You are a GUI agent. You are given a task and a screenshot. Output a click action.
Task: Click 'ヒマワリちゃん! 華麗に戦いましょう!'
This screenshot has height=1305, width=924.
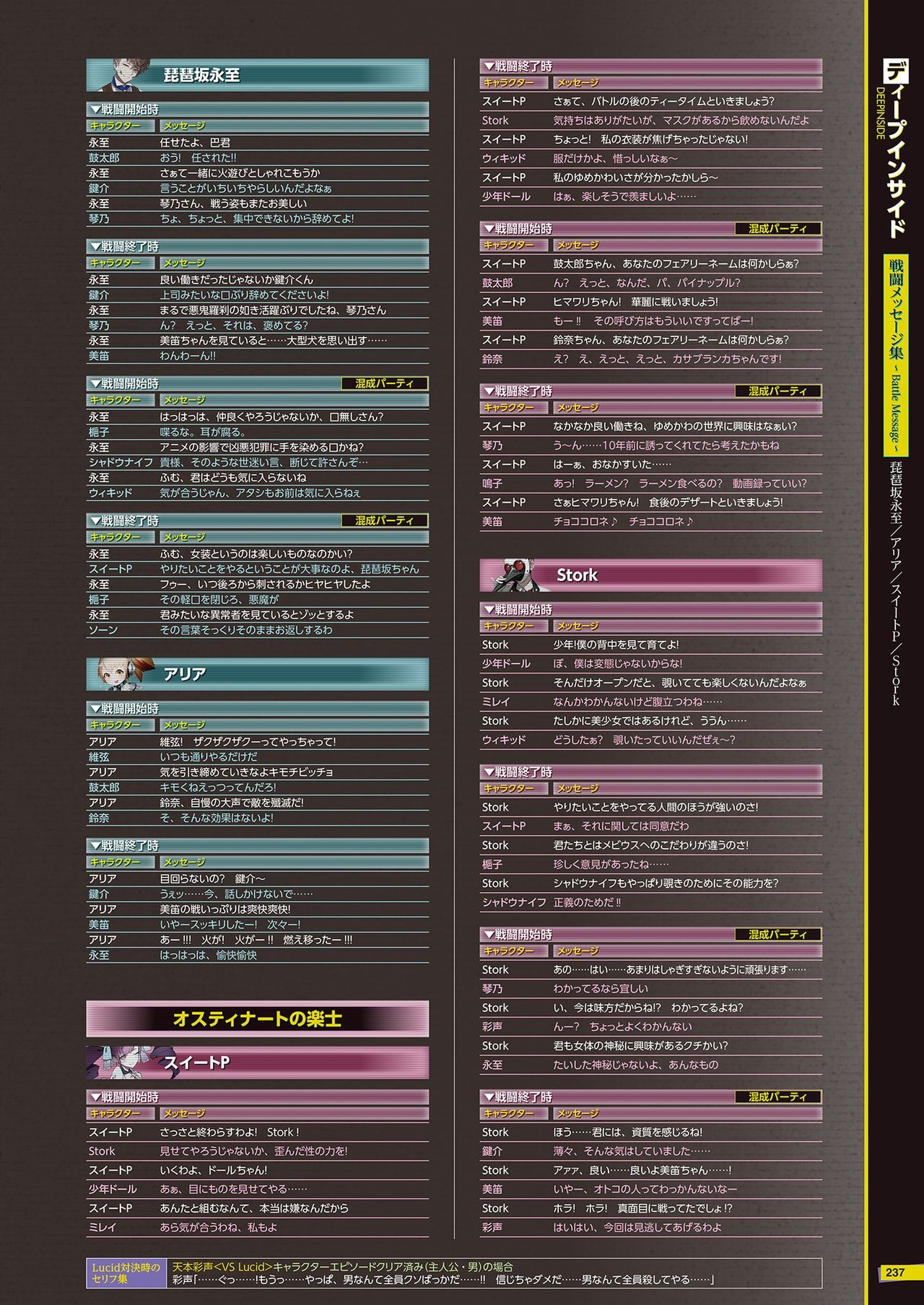636,302
